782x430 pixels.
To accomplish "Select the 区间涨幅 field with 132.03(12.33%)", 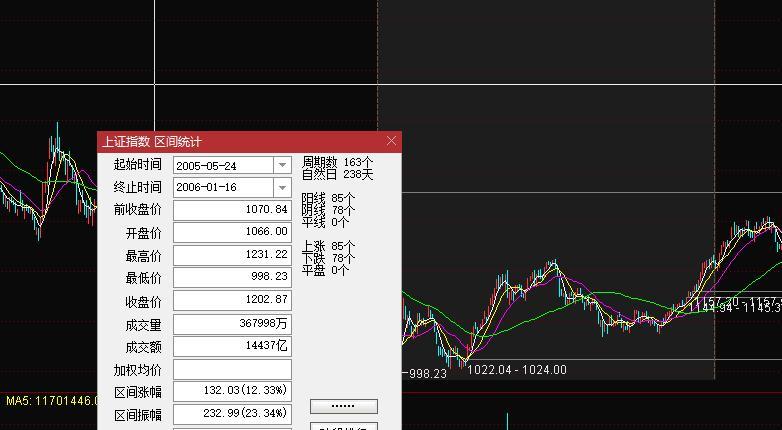I will tap(232, 392).
